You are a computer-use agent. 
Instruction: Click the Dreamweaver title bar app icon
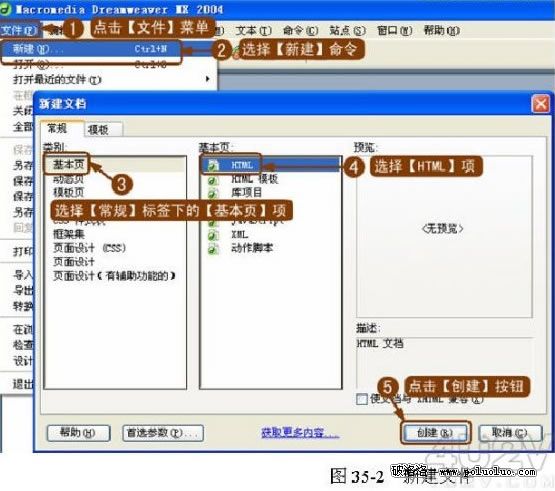tap(5, 10)
